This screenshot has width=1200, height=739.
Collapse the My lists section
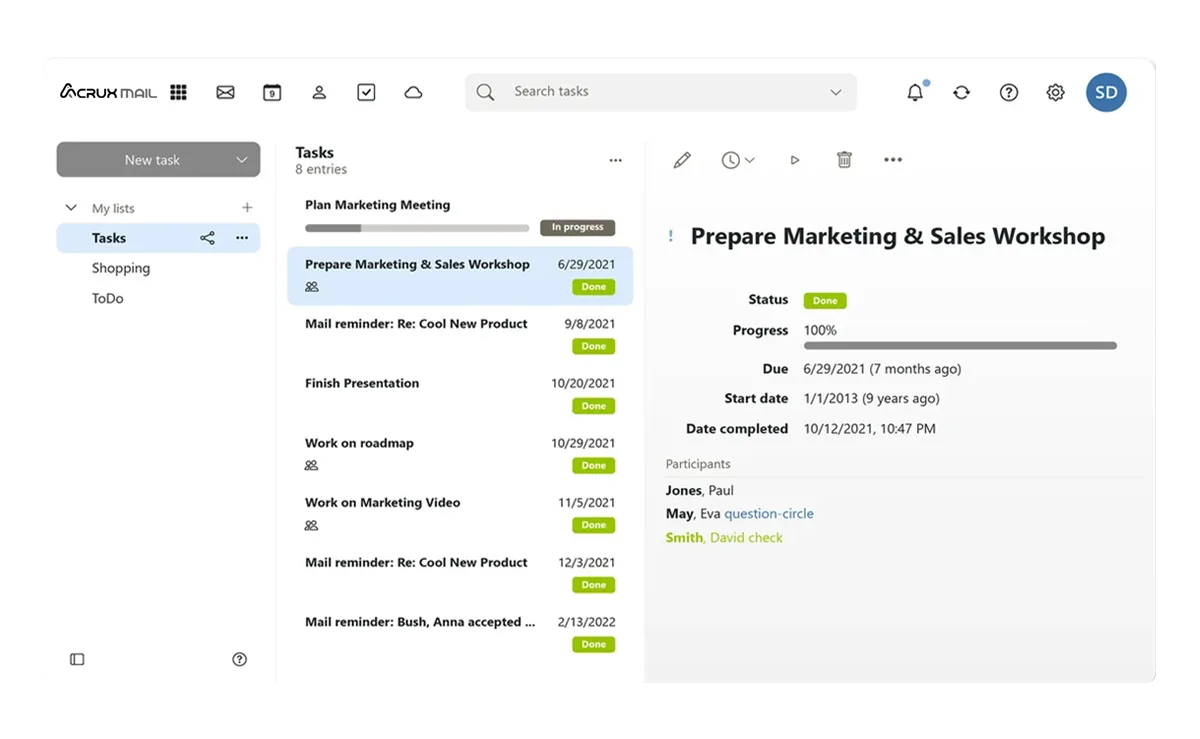[71, 208]
